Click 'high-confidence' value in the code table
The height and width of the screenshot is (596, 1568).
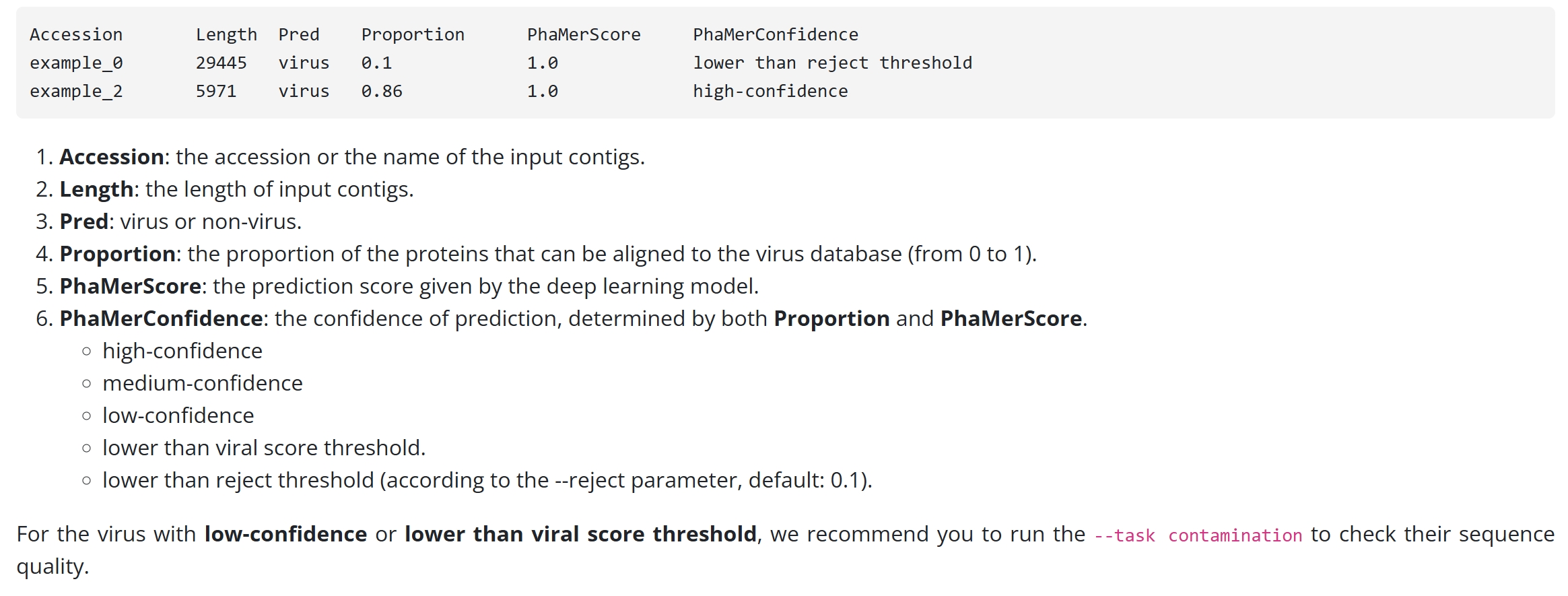770,92
